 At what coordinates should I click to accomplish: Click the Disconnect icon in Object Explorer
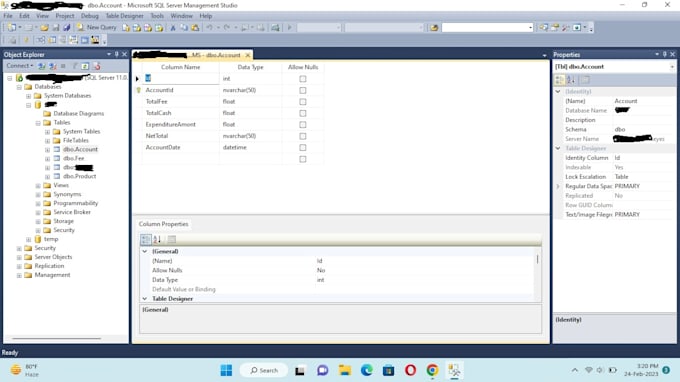coord(52,66)
